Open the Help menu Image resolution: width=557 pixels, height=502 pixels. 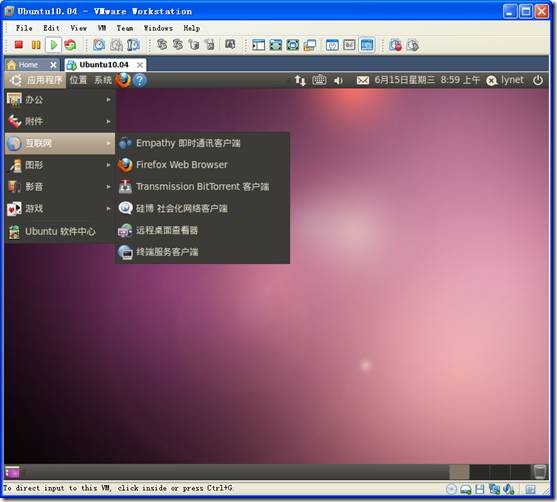coord(192,28)
